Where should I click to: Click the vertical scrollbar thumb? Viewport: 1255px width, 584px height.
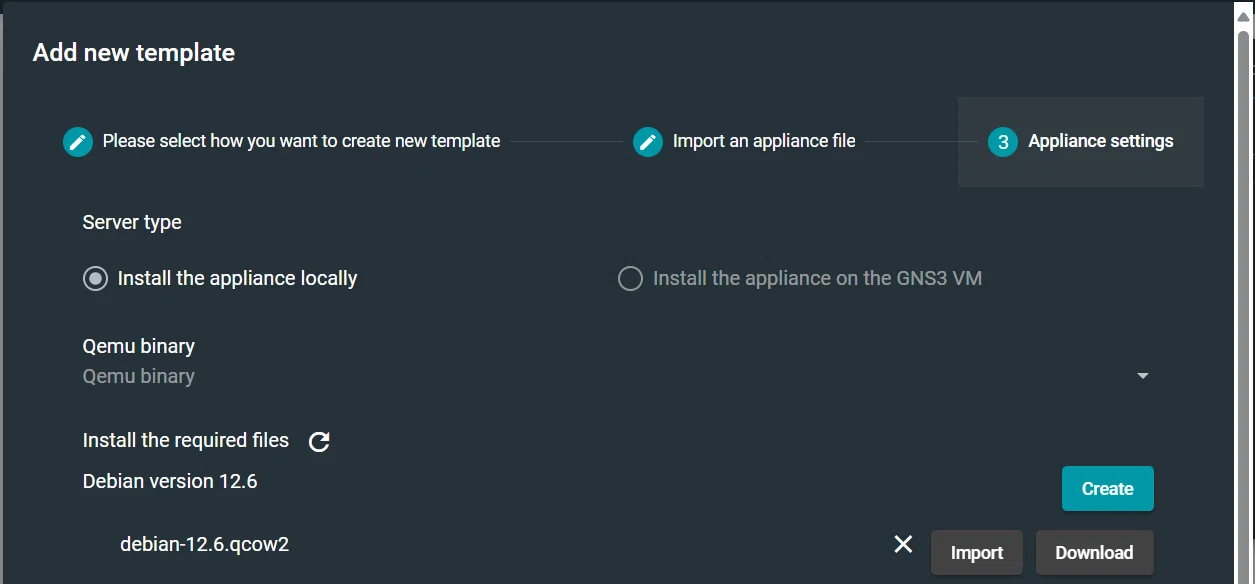1244,300
